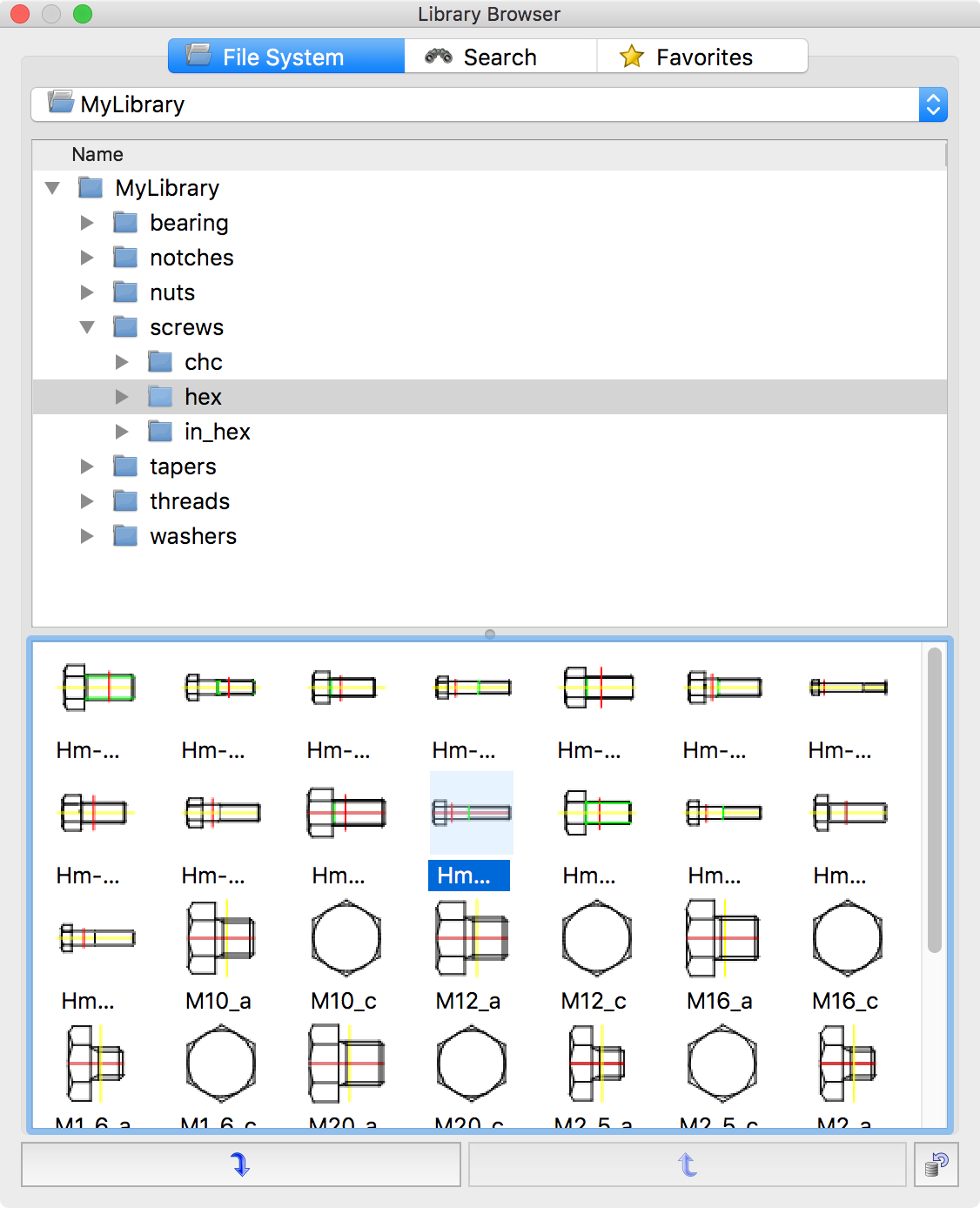Click the database refresh icon button

click(936, 1164)
